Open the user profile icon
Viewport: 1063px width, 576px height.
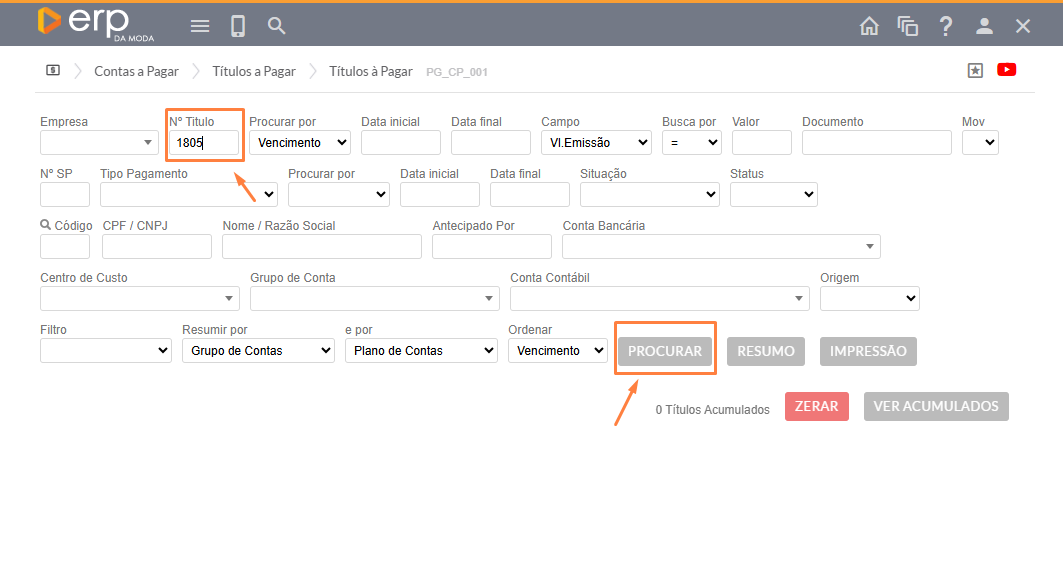click(x=984, y=26)
